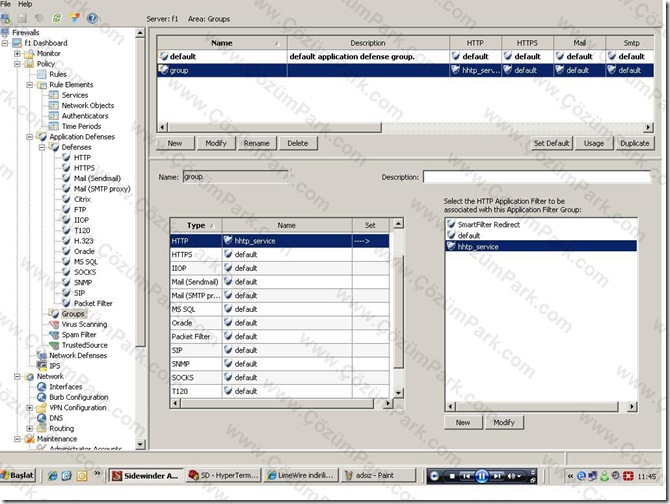Collapse the Policy tree node
The image size is (670, 504).
click(17, 64)
